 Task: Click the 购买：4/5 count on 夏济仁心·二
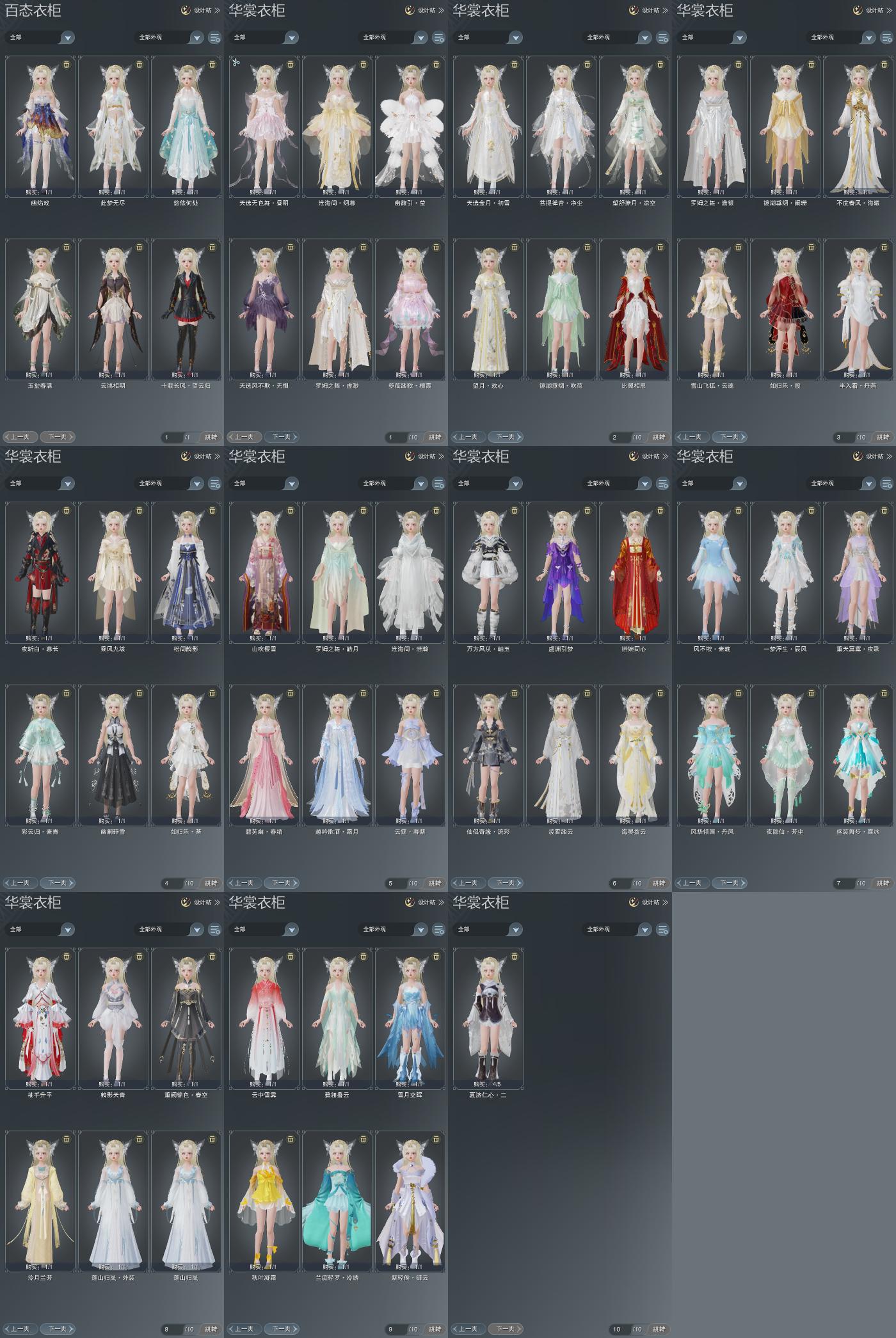point(488,1084)
